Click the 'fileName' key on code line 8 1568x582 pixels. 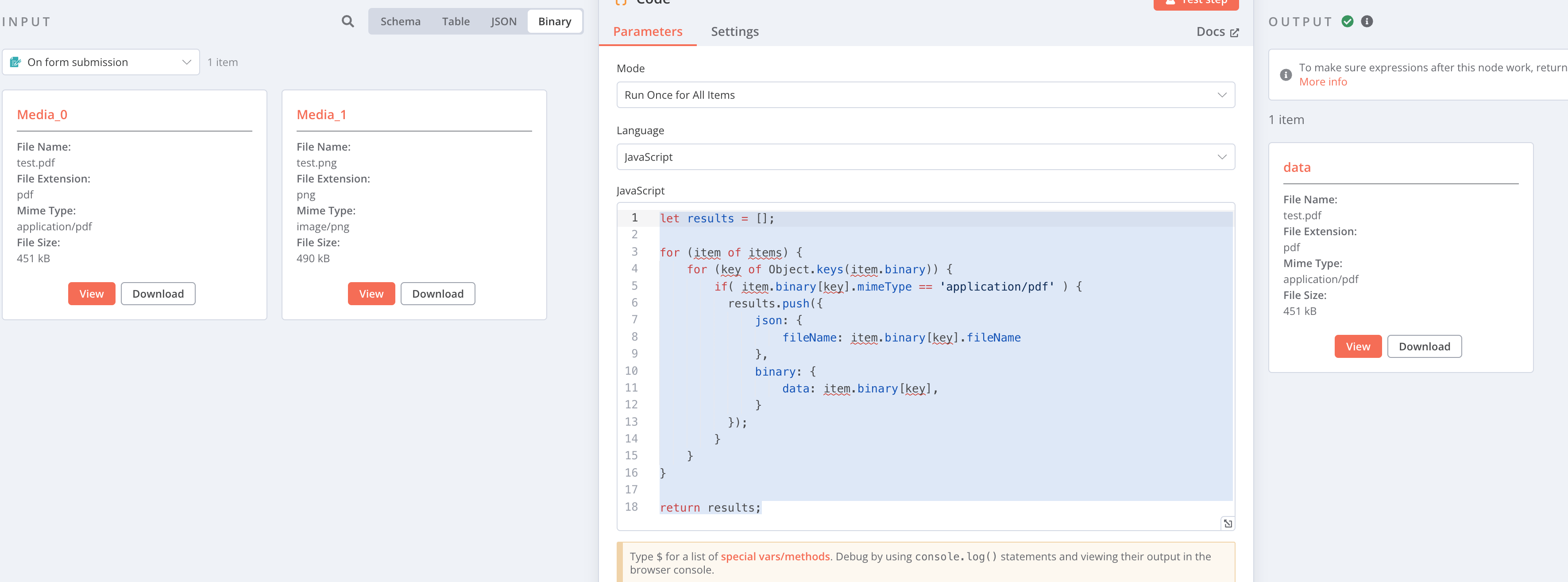click(809, 337)
